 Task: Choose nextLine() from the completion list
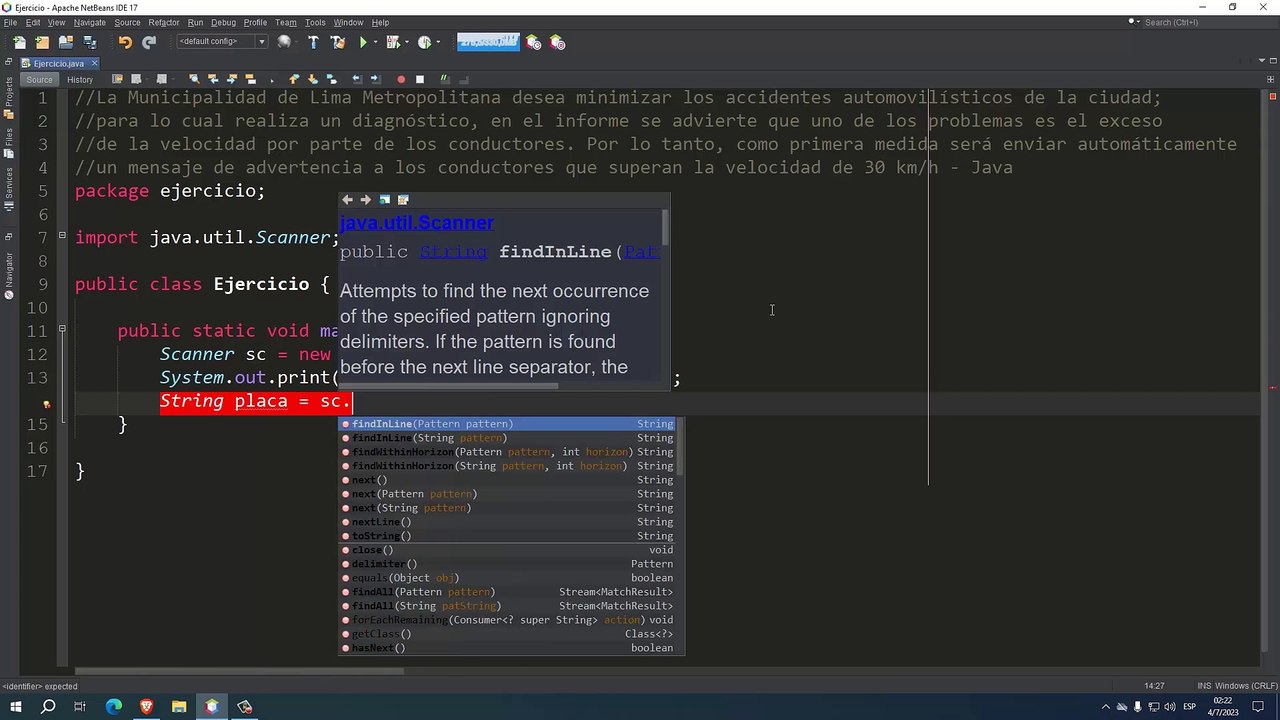point(509,522)
